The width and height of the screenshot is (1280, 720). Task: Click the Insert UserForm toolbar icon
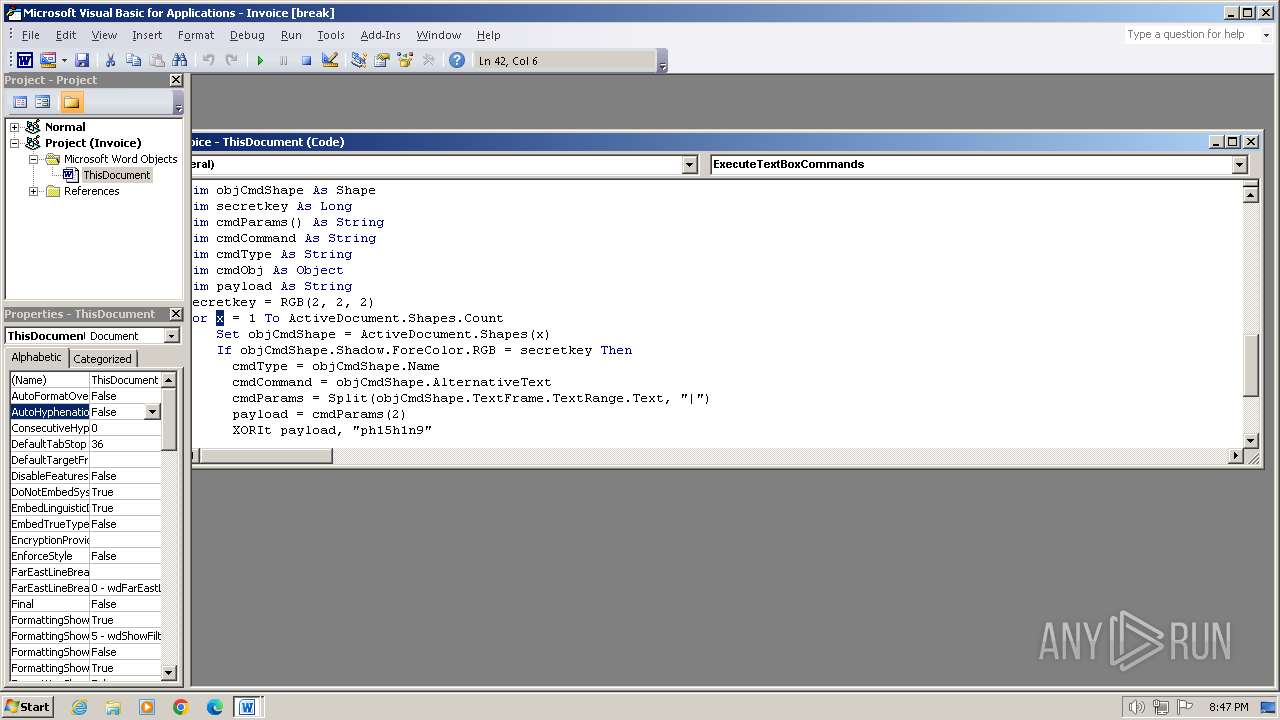click(x=47, y=60)
